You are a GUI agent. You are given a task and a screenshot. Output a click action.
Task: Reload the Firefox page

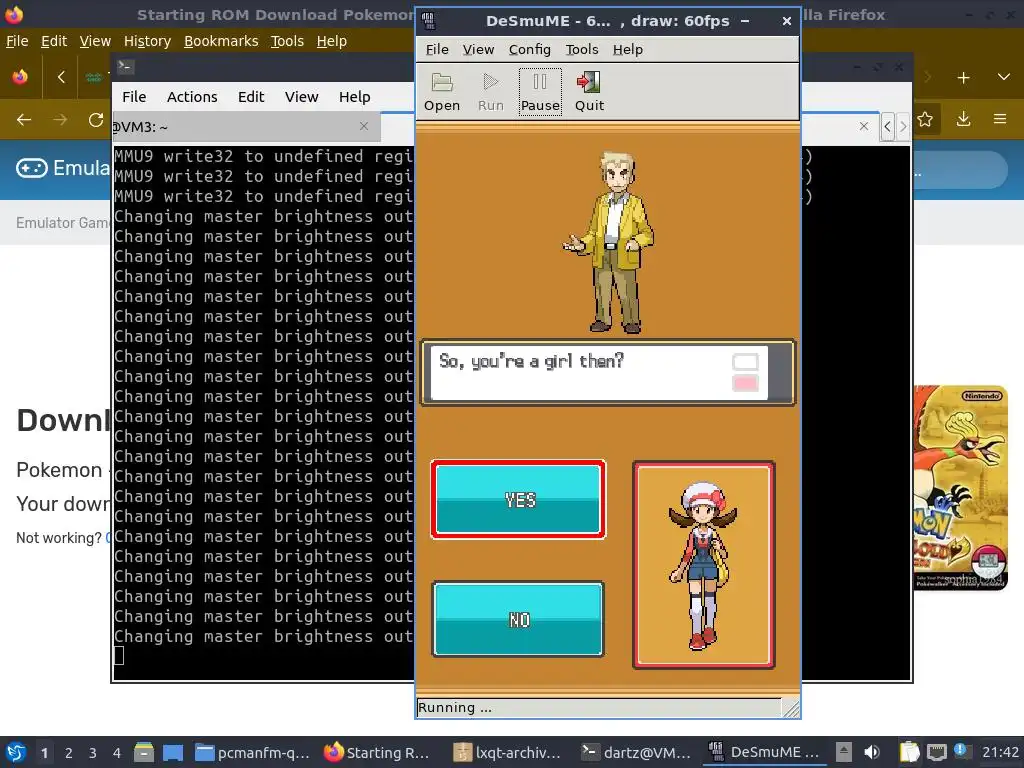click(96, 120)
